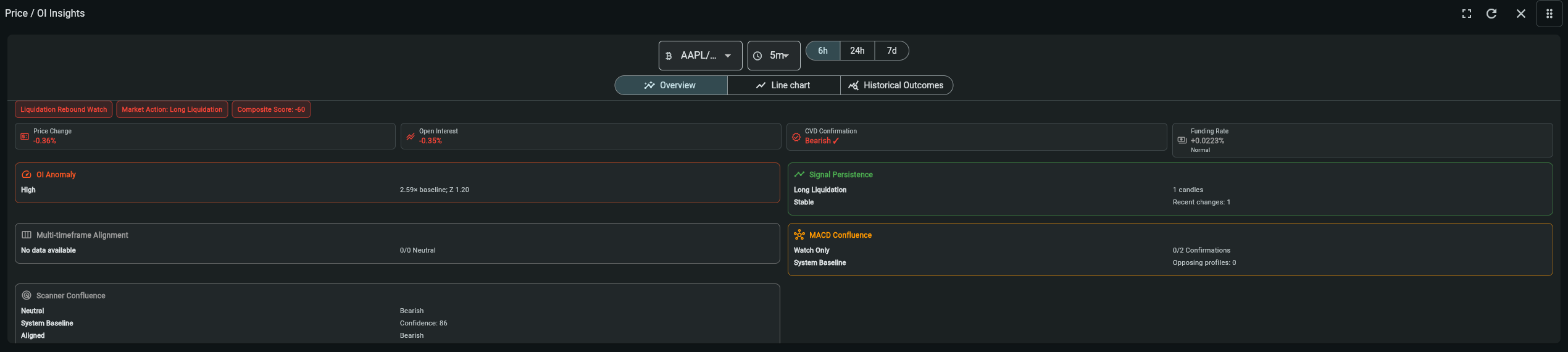Click the fullscreen expand icon

(1467, 14)
